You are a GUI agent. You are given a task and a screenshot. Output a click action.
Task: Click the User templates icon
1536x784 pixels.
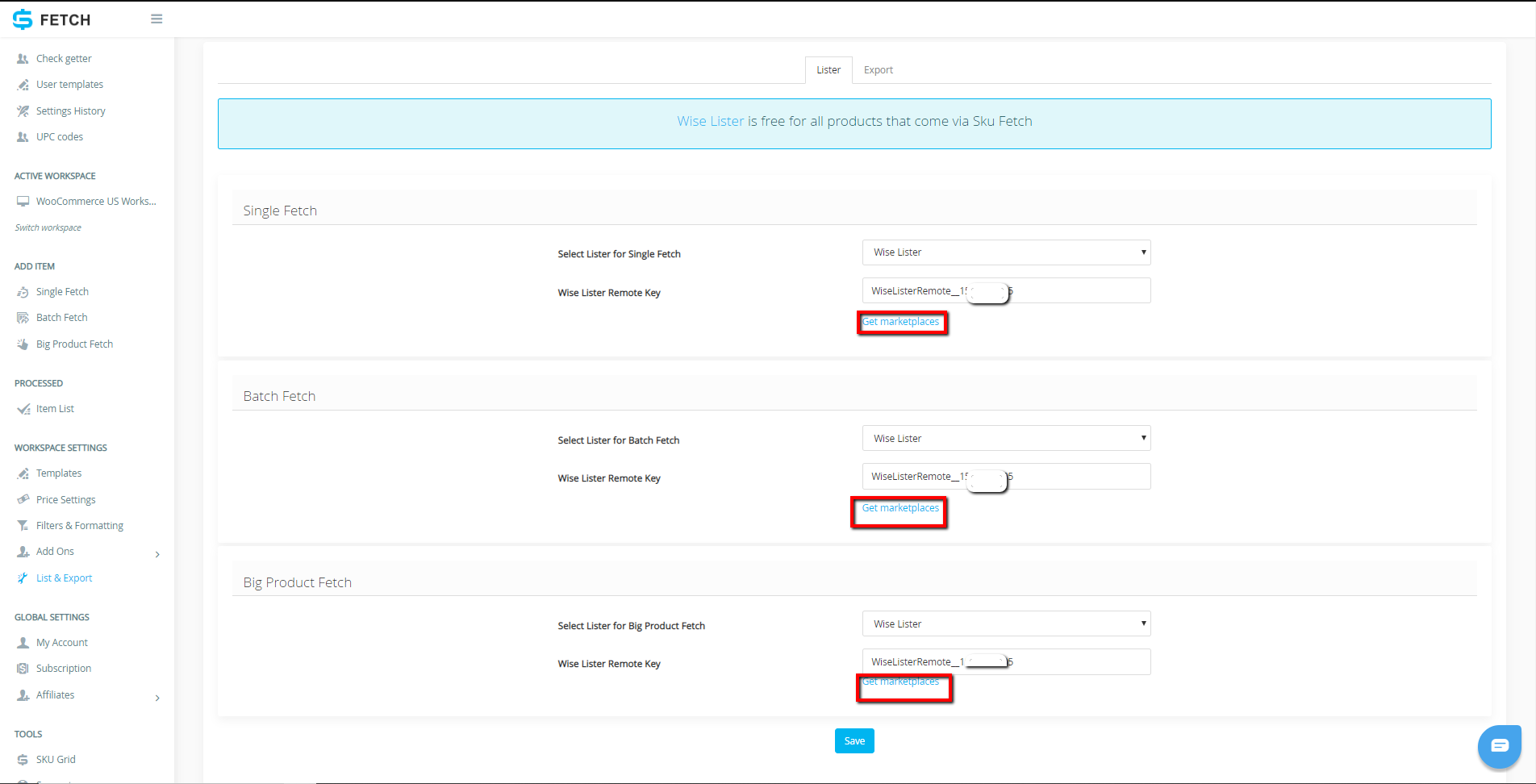tap(23, 85)
